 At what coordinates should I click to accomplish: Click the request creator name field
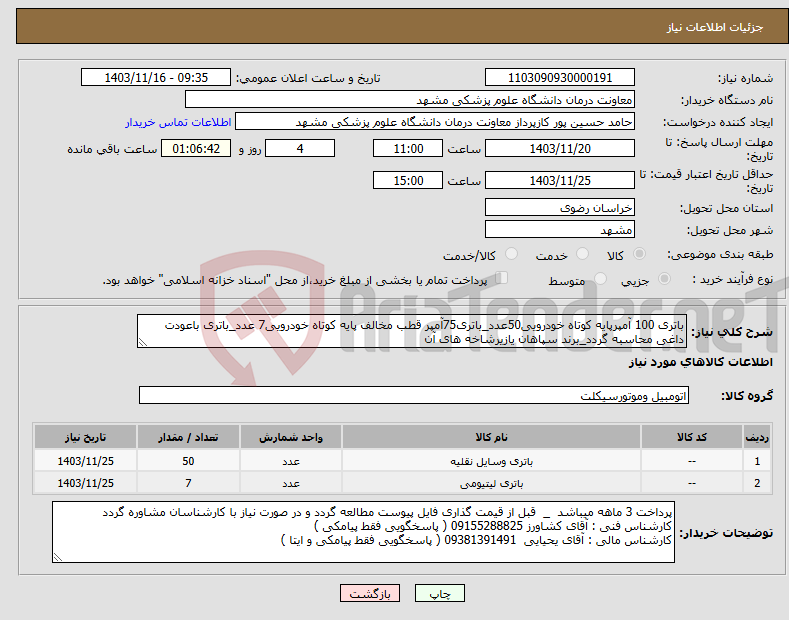pos(435,122)
